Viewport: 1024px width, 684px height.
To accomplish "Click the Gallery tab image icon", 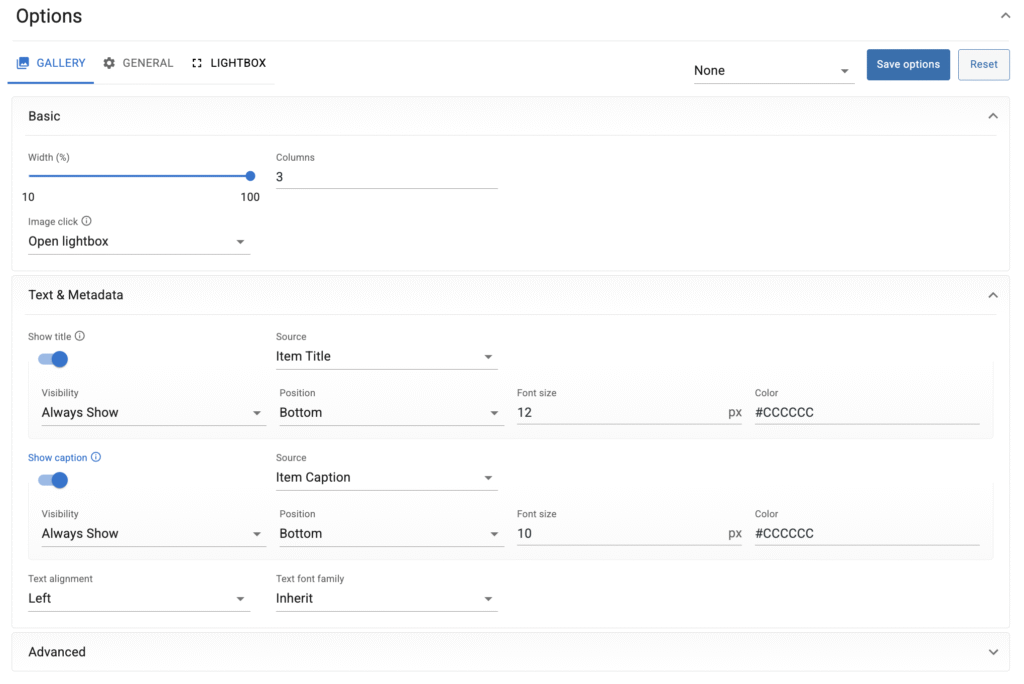I will point(23,63).
